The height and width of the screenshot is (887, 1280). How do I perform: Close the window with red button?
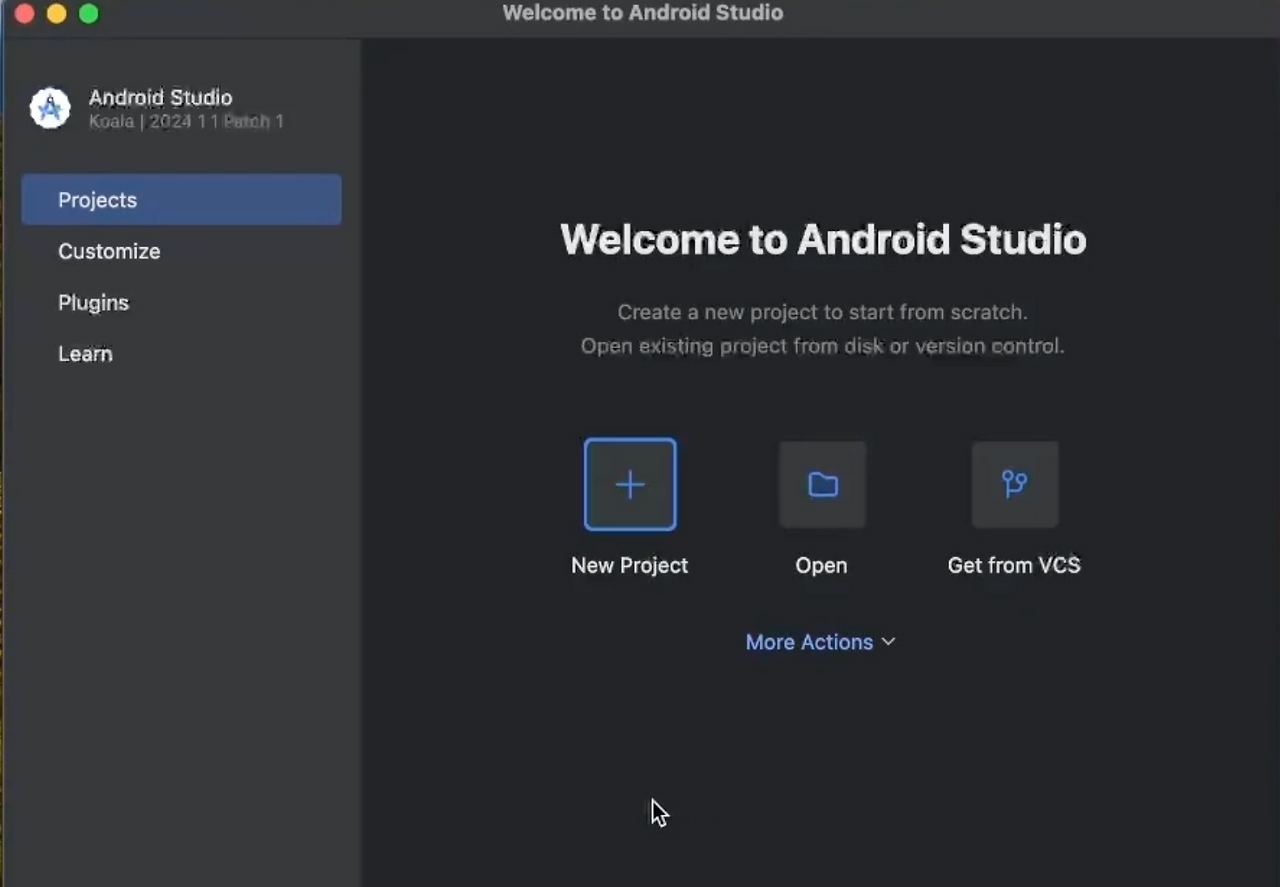24,14
